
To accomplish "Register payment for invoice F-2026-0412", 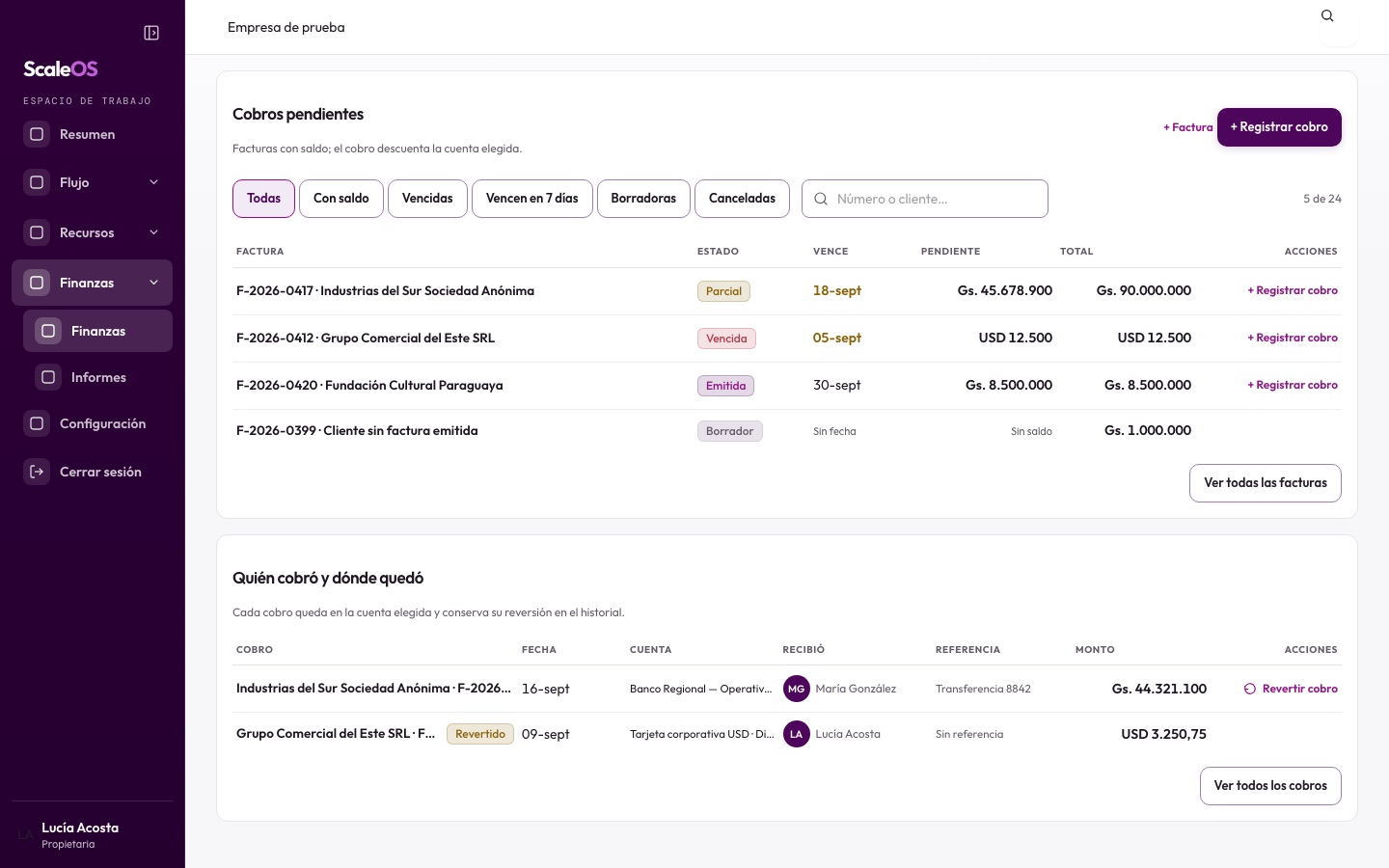I will [x=1293, y=338].
